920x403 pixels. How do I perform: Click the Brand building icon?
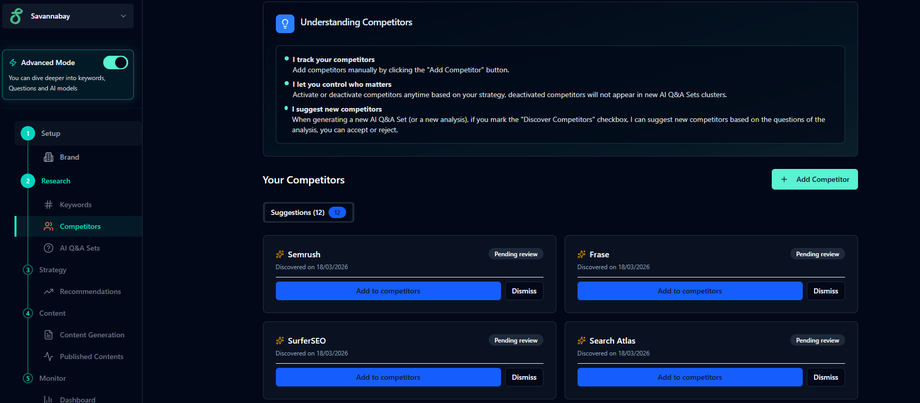point(48,157)
